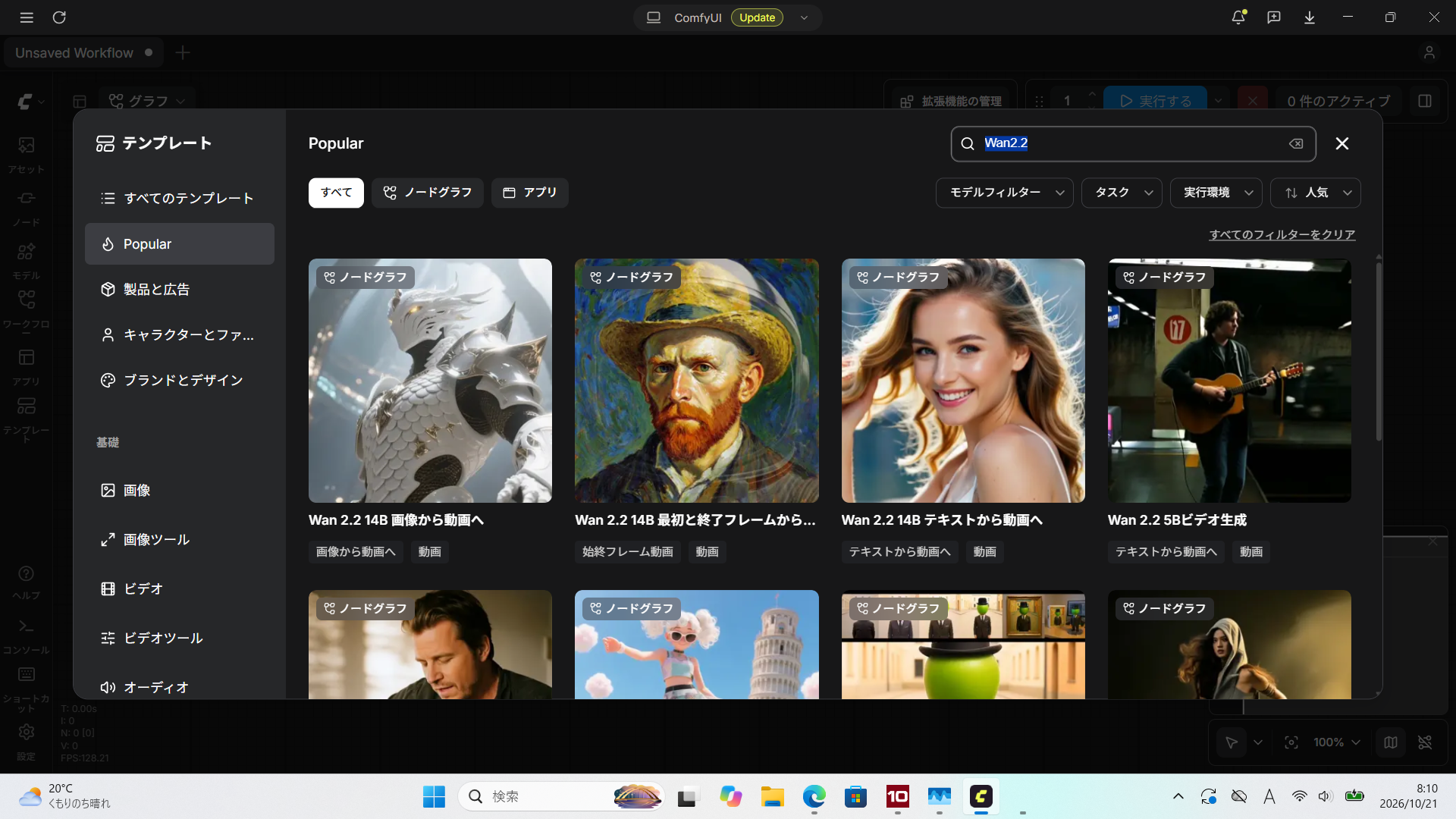Viewport: 1456px width, 819px height.
Task: Open the hamburger menu icon
Action: 27,17
